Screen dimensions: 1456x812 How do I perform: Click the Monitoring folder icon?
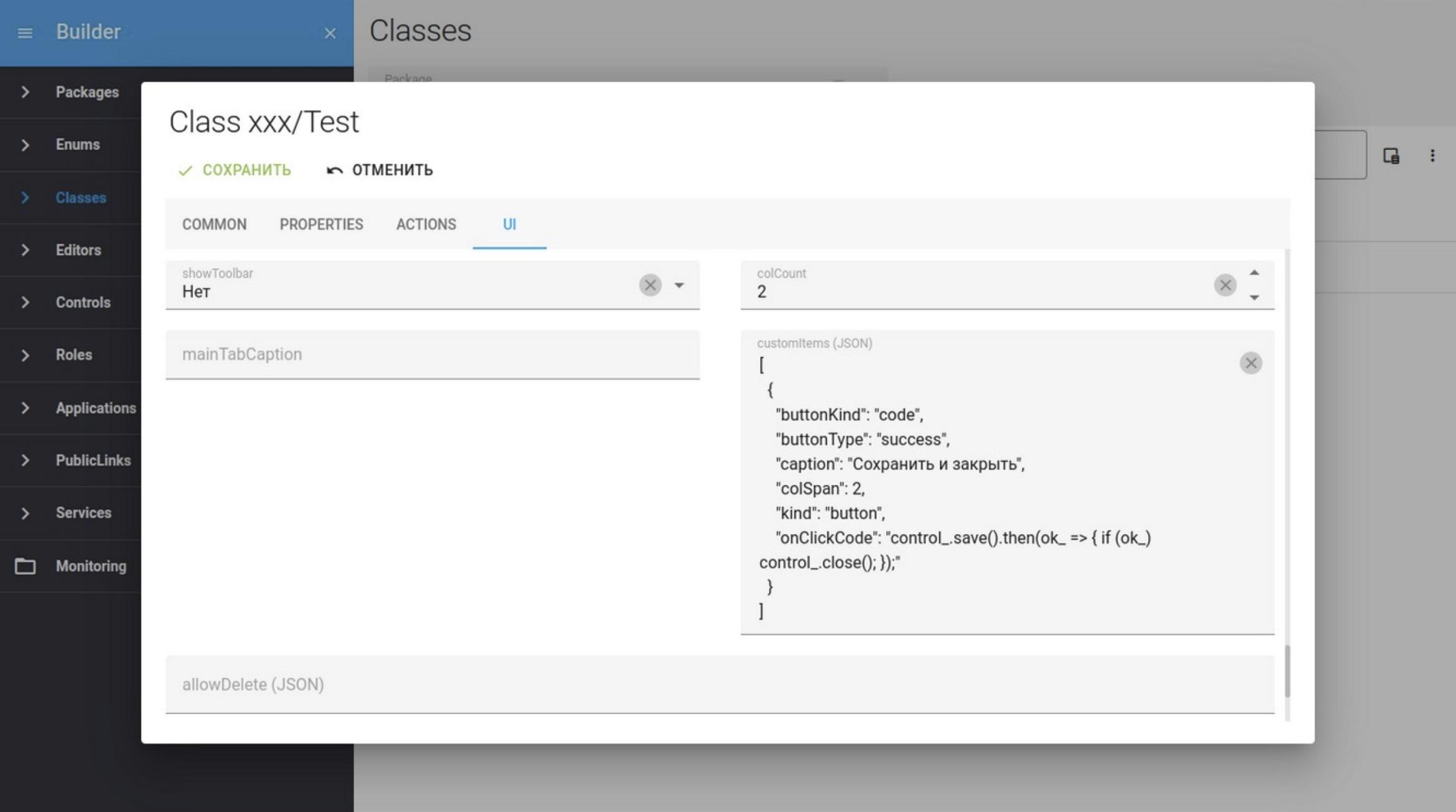pyautogui.click(x=25, y=566)
